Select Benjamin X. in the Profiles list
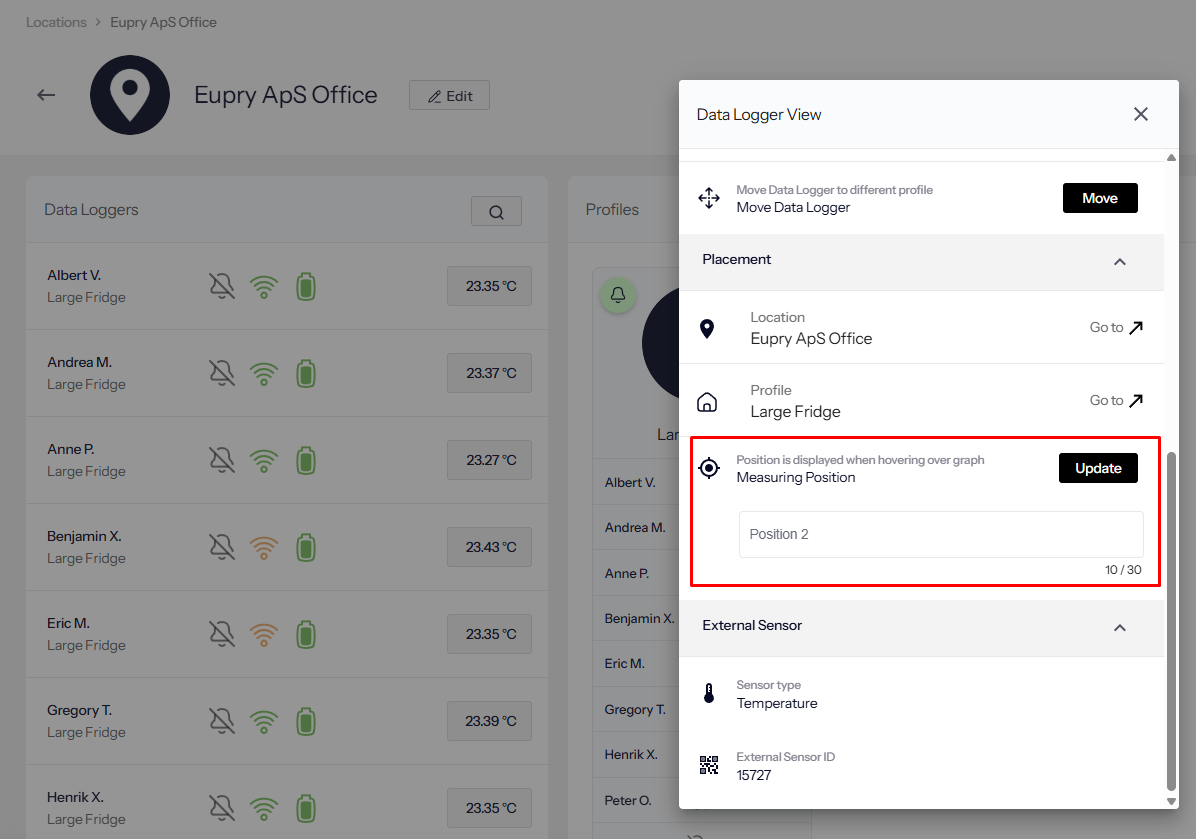1196x839 pixels. [639, 619]
